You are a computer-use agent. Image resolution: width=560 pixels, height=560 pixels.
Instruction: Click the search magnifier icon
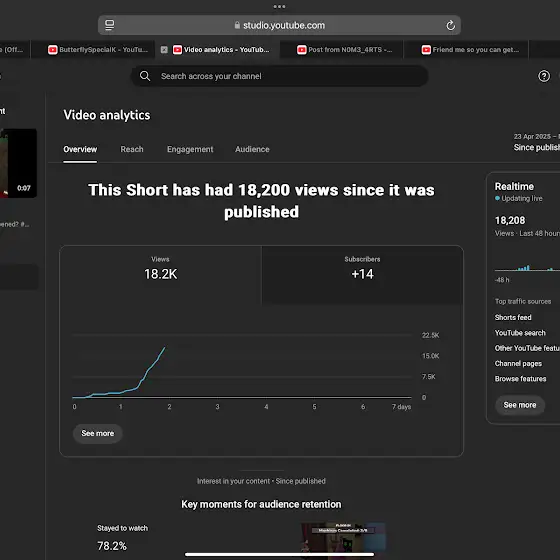coord(145,76)
